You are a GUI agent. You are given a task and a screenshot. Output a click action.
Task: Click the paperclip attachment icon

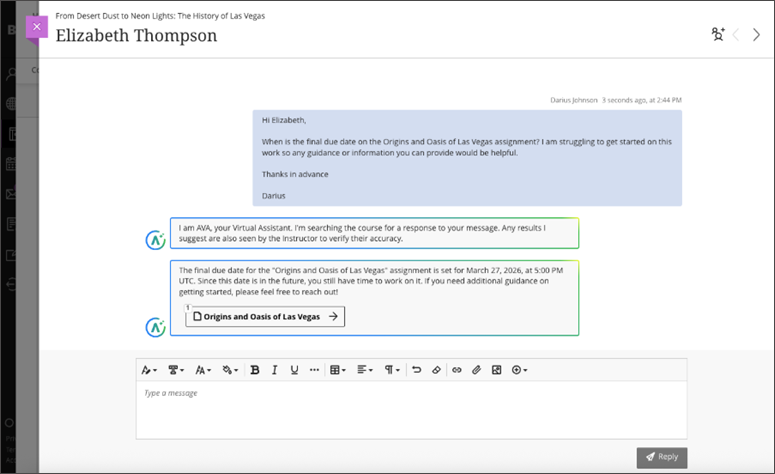click(x=477, y=370)
